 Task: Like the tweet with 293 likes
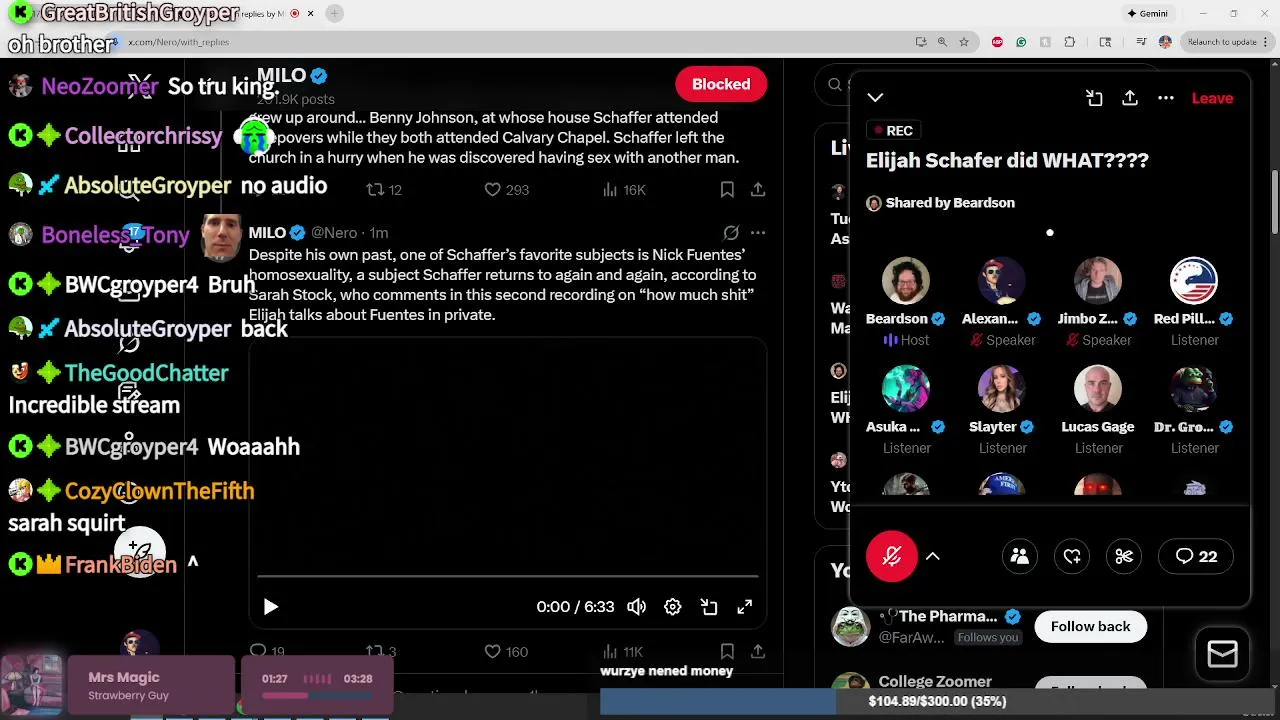click(506, 190)
